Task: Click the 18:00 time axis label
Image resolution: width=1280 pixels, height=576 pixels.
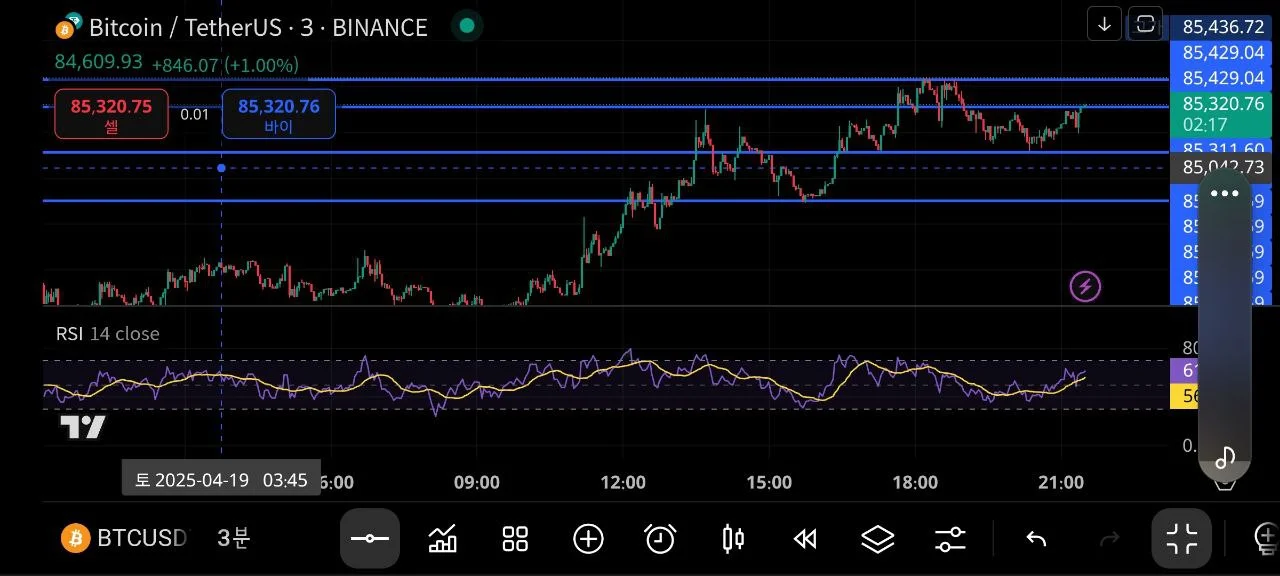Action: 915,482
